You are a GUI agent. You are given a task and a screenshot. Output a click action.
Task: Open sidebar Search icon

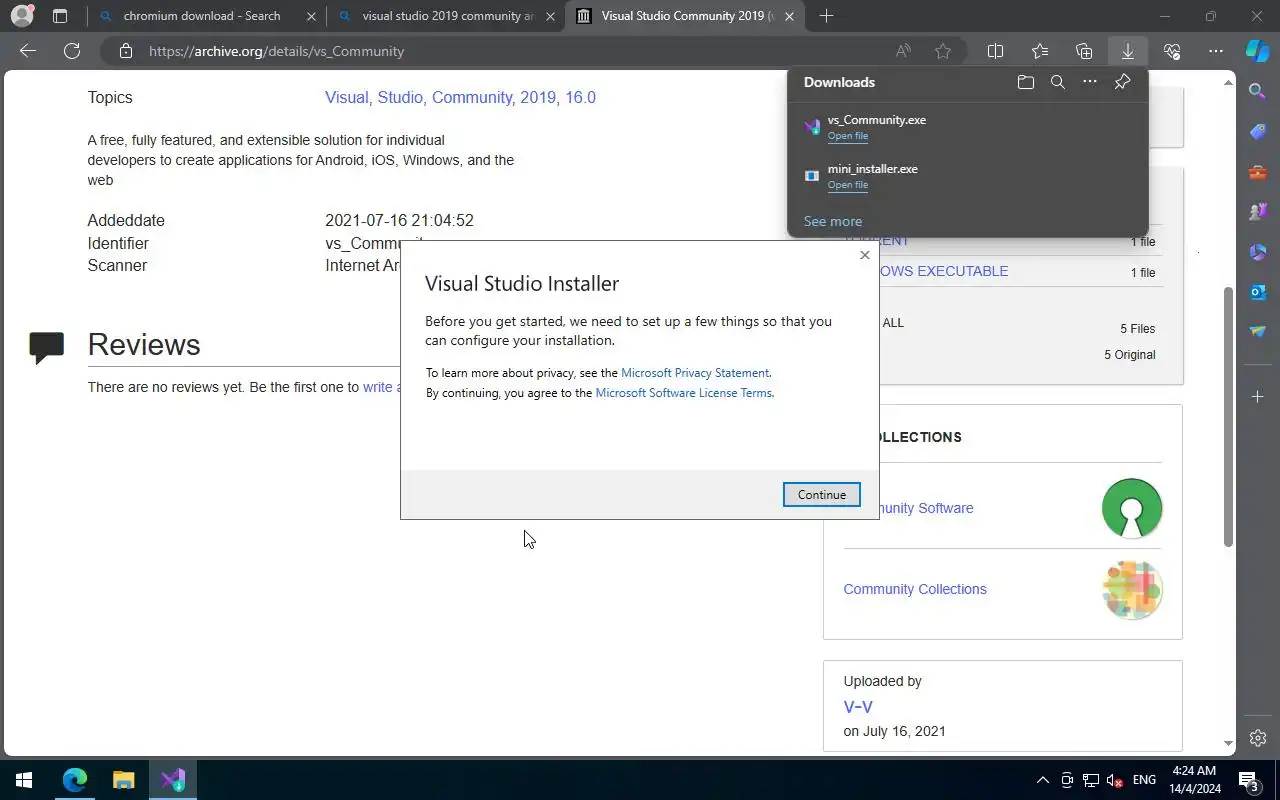click(x=1258, y=91)
